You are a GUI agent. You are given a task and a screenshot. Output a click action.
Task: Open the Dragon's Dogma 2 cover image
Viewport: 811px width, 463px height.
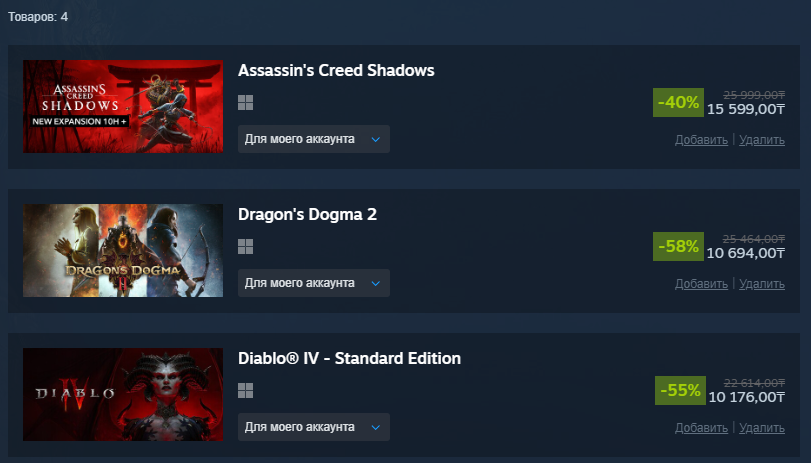(123, 250)
